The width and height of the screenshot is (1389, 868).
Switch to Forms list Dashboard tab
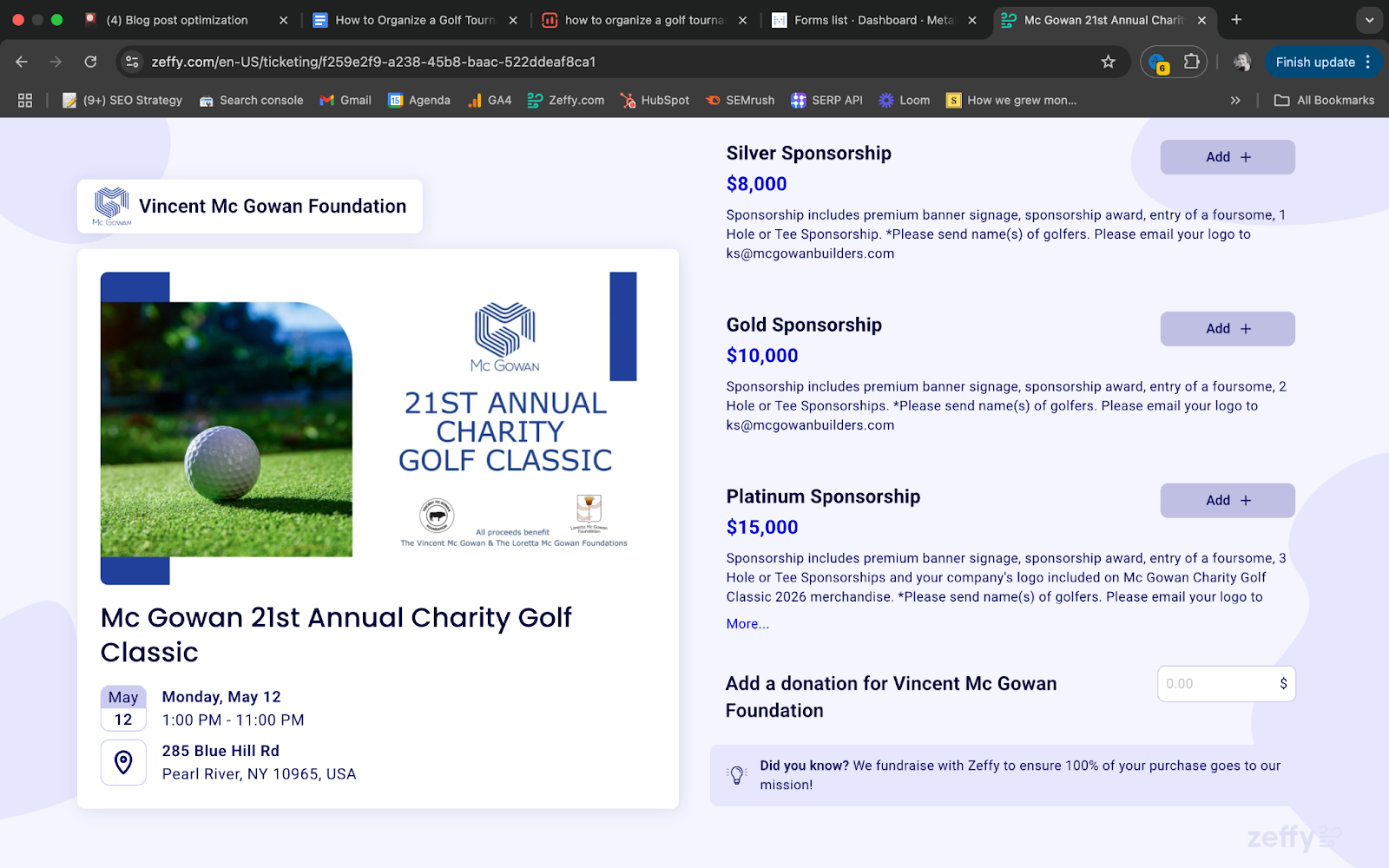click(873, 20)
